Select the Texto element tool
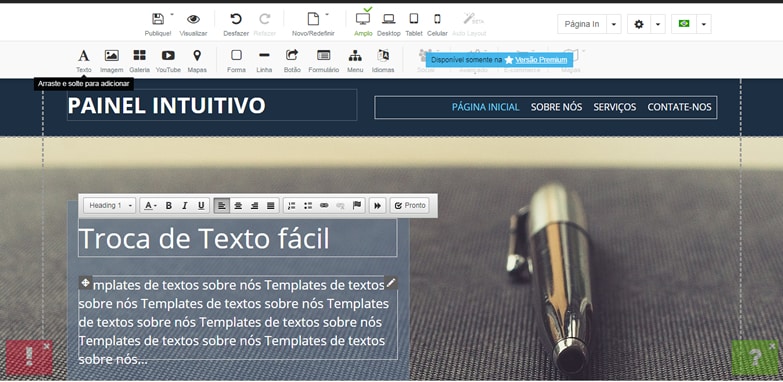 pos(84,55)
